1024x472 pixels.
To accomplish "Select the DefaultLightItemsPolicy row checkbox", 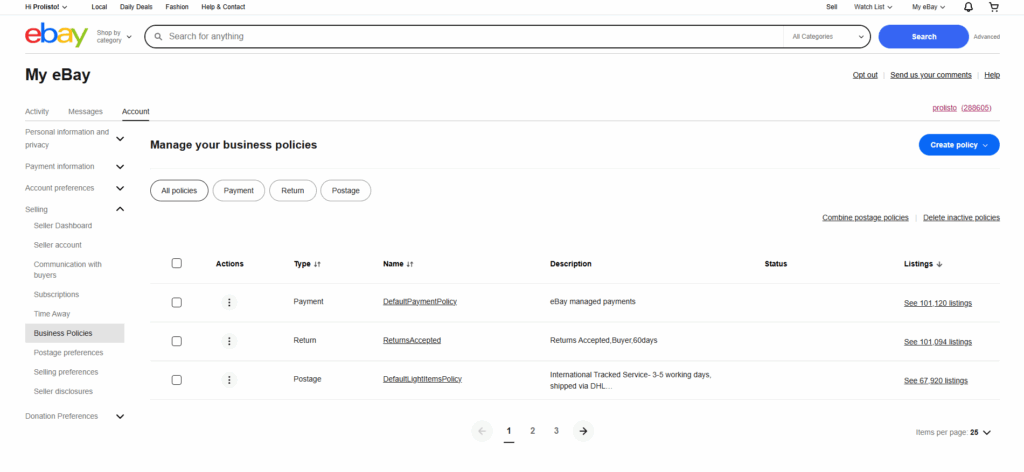I will pyautogui.click(x=176, y=380).
